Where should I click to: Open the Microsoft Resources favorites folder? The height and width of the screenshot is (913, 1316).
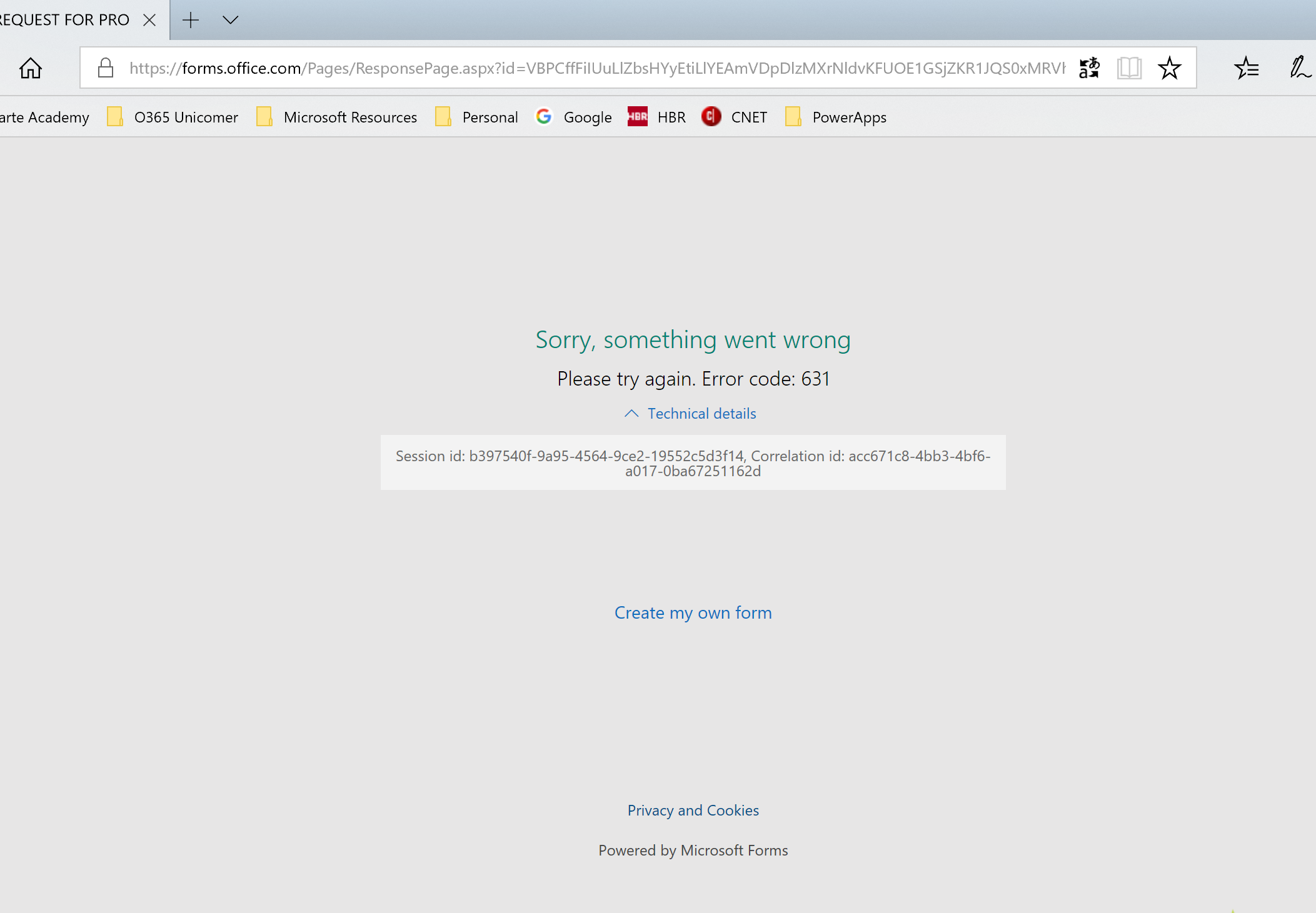coord(337,117)
